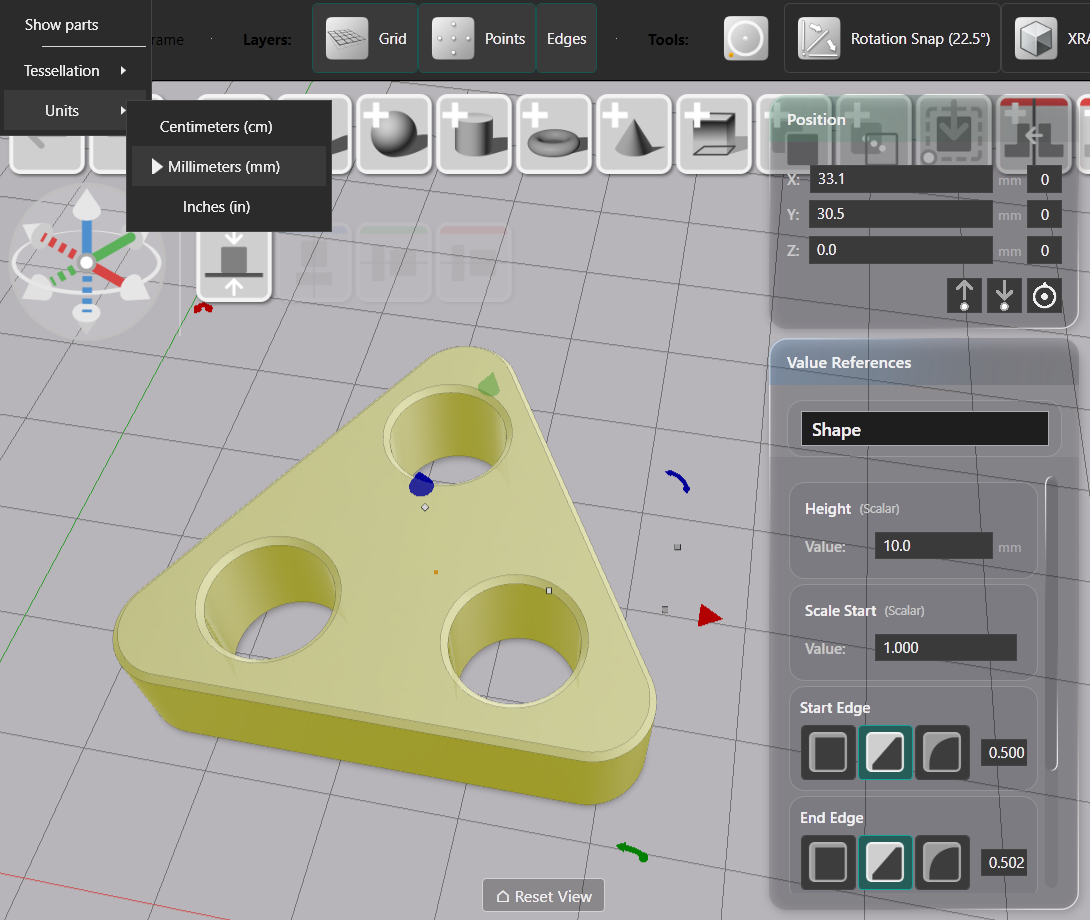This screenshot has width=1090, height=920.
Task: Click the target icon in Position panel
Action: 1045,296
